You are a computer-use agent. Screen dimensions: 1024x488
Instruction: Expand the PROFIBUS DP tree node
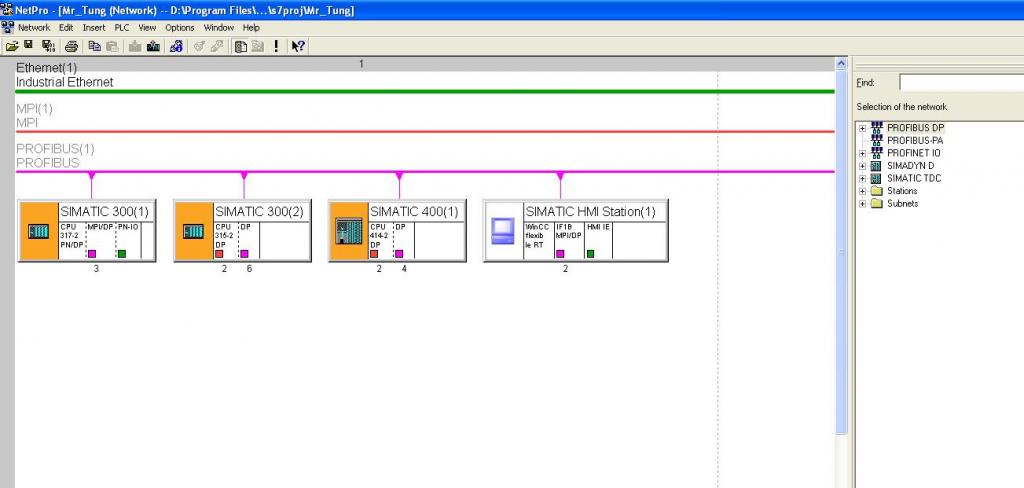[862, 128]
